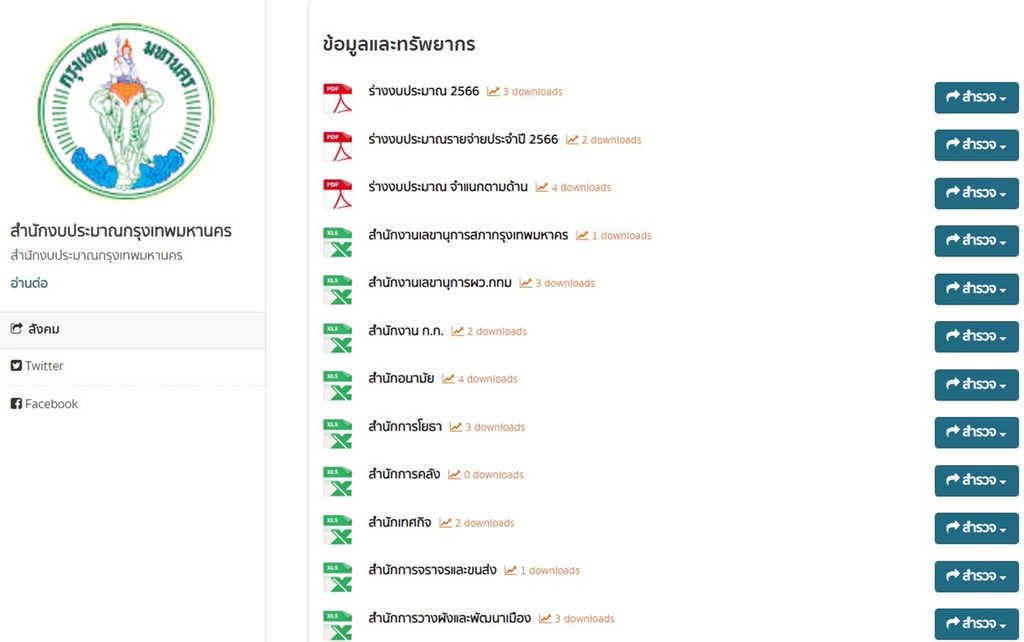Click the Facebook logo icon in sidebar
The width and height of the screenshot is (1024, 642).
pos(16,404)
